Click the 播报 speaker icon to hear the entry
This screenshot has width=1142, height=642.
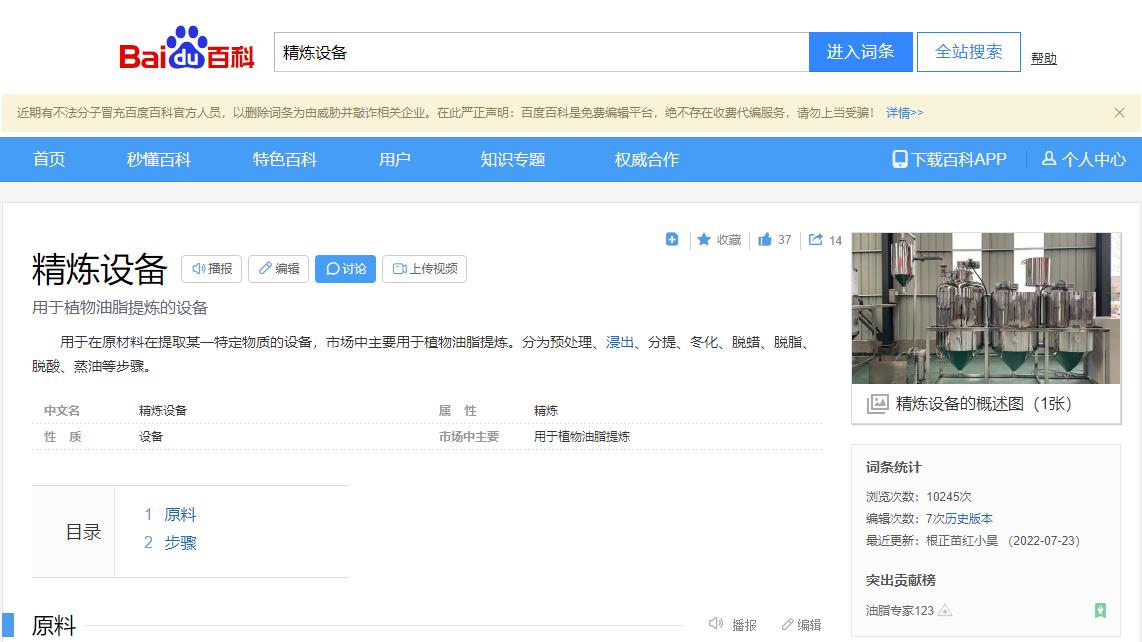pyautogui.click(x=199, y=268)
